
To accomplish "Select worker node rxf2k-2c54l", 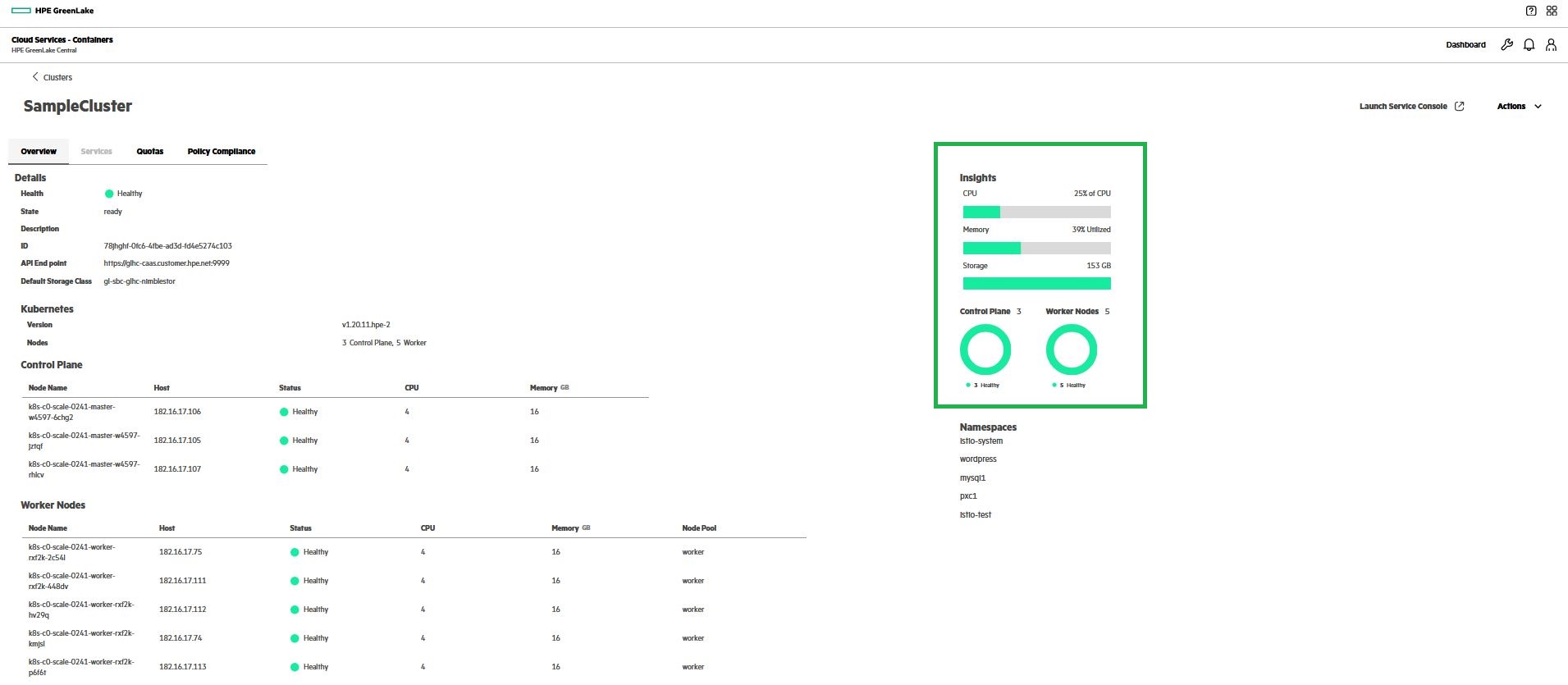I will [x=71, y=552].
